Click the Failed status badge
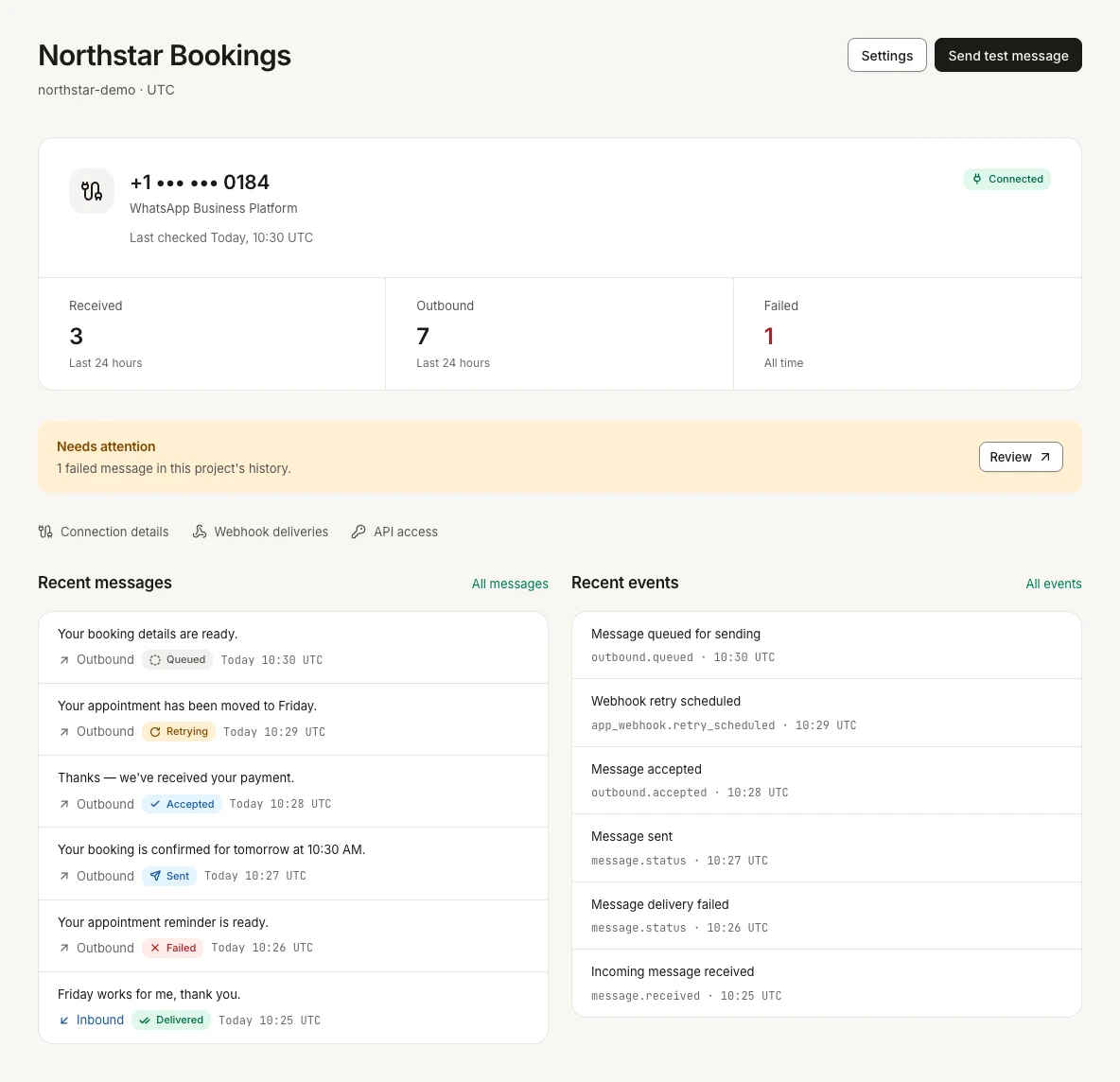Screen dimensions: 1120x1082 [x=172, y=948]
